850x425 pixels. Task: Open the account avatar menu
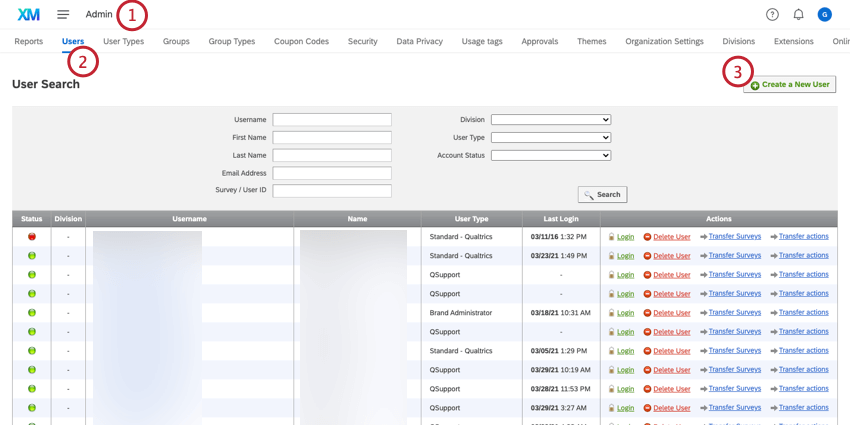[x=824, y=14]
